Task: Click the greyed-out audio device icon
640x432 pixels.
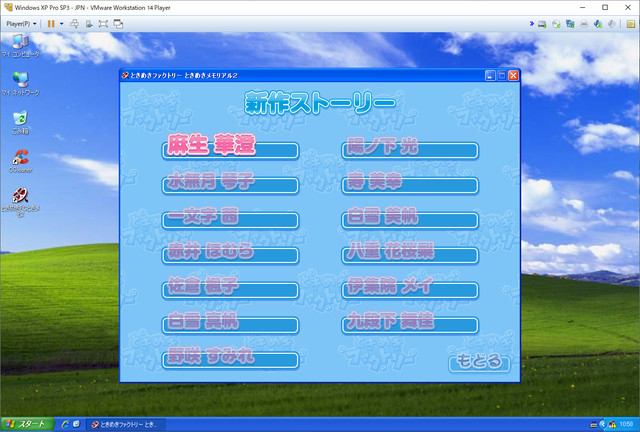Action: click(x=611, y=24)
